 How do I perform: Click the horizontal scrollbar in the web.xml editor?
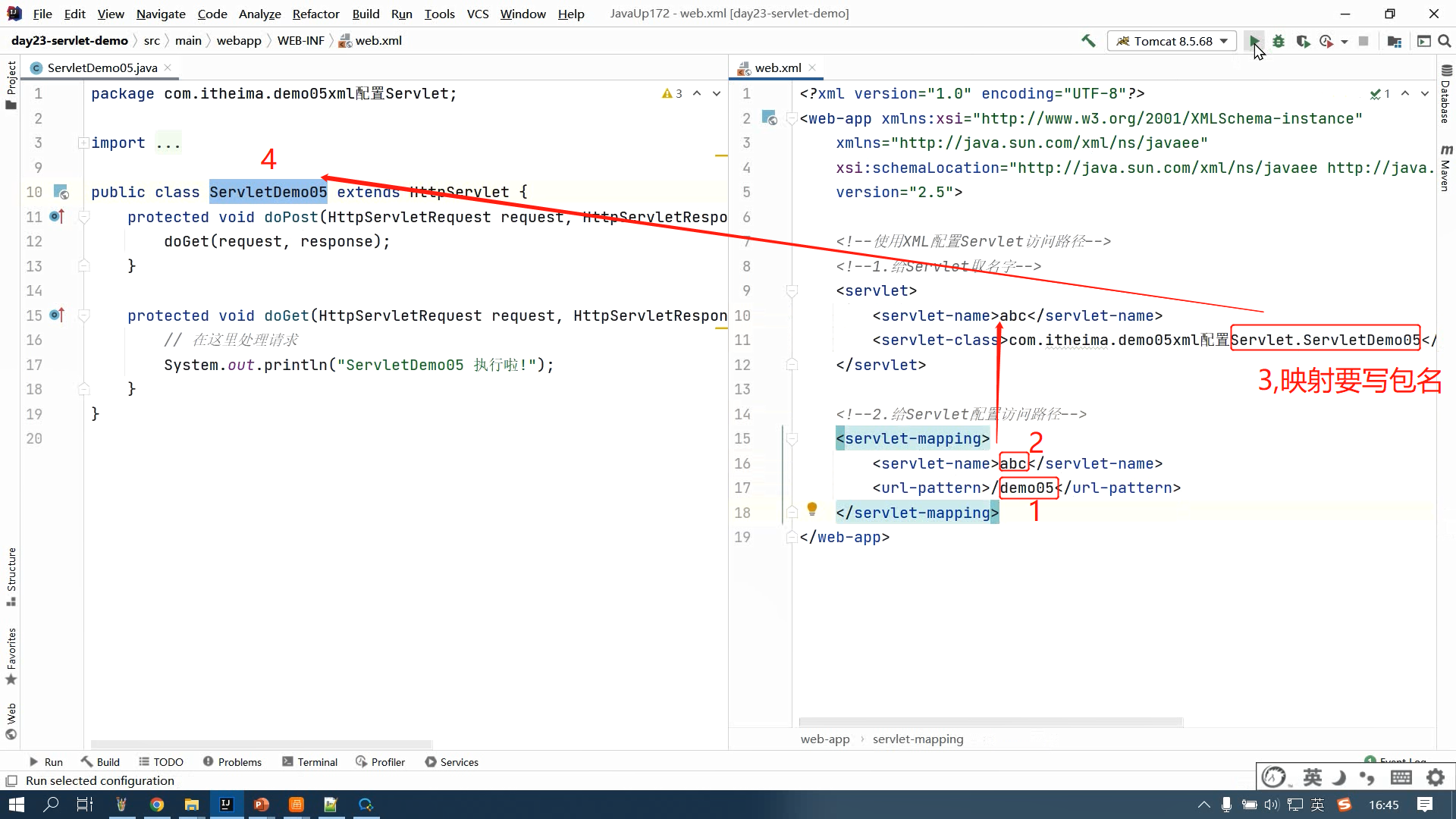(990, 722)
